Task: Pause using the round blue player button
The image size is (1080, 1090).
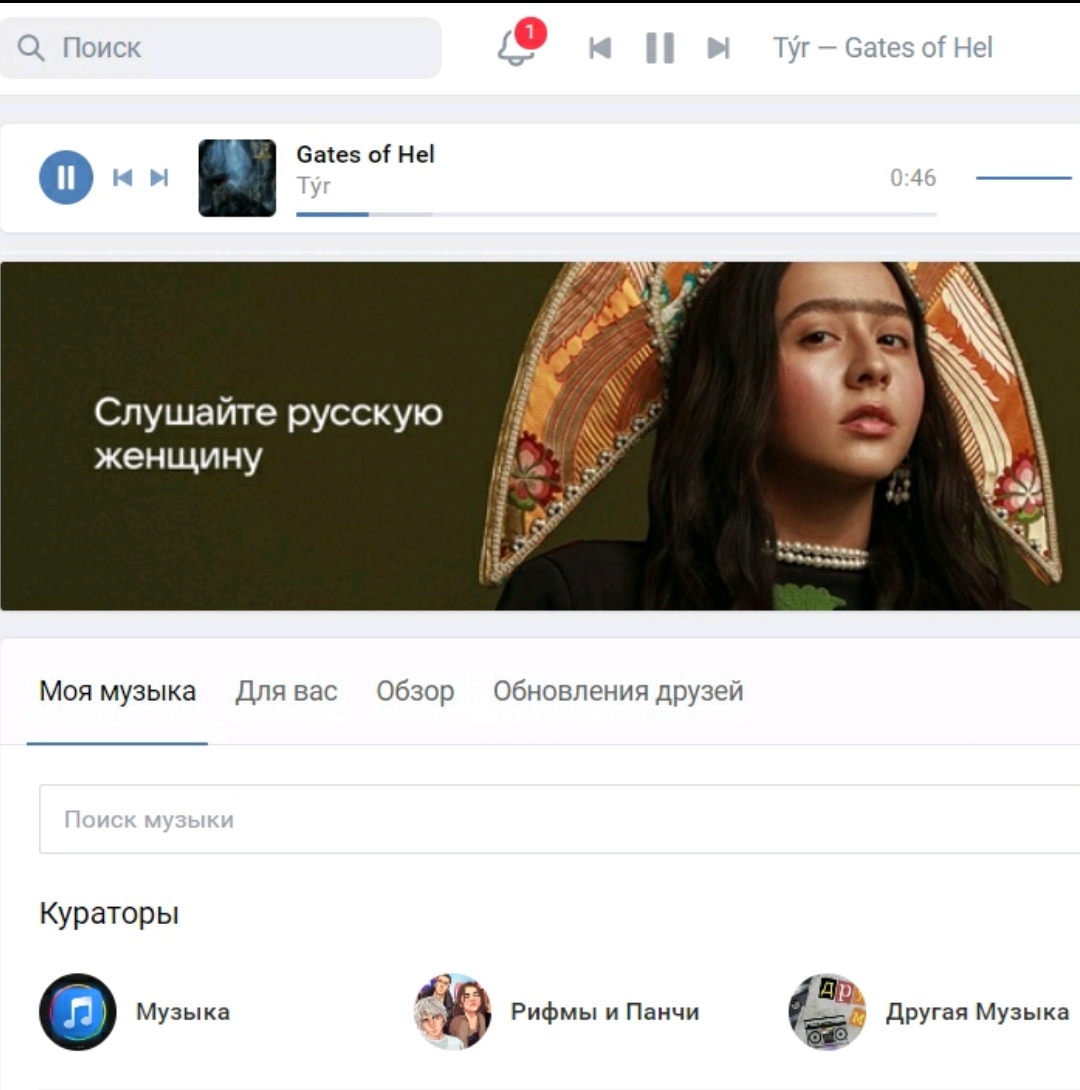Action: [x=66, y=177]
